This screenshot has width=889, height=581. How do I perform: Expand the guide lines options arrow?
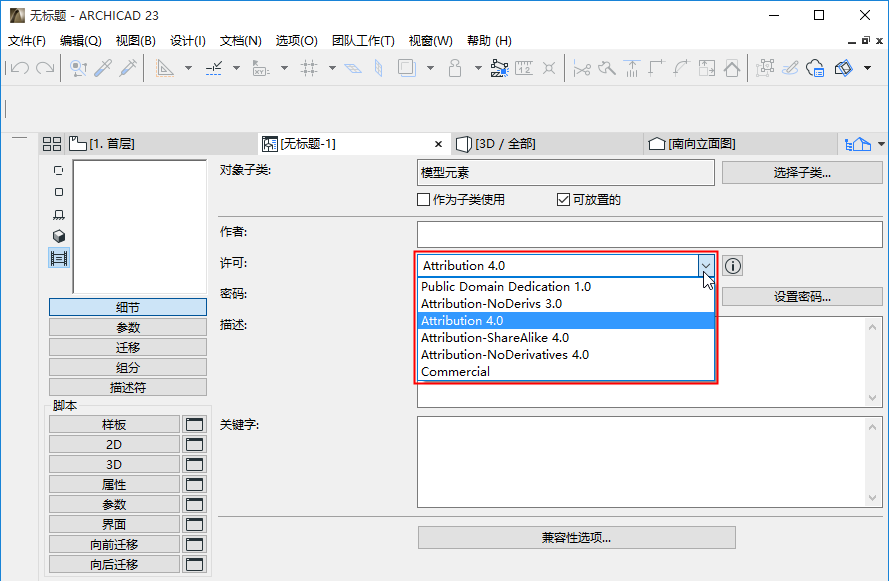coord(188,69)
